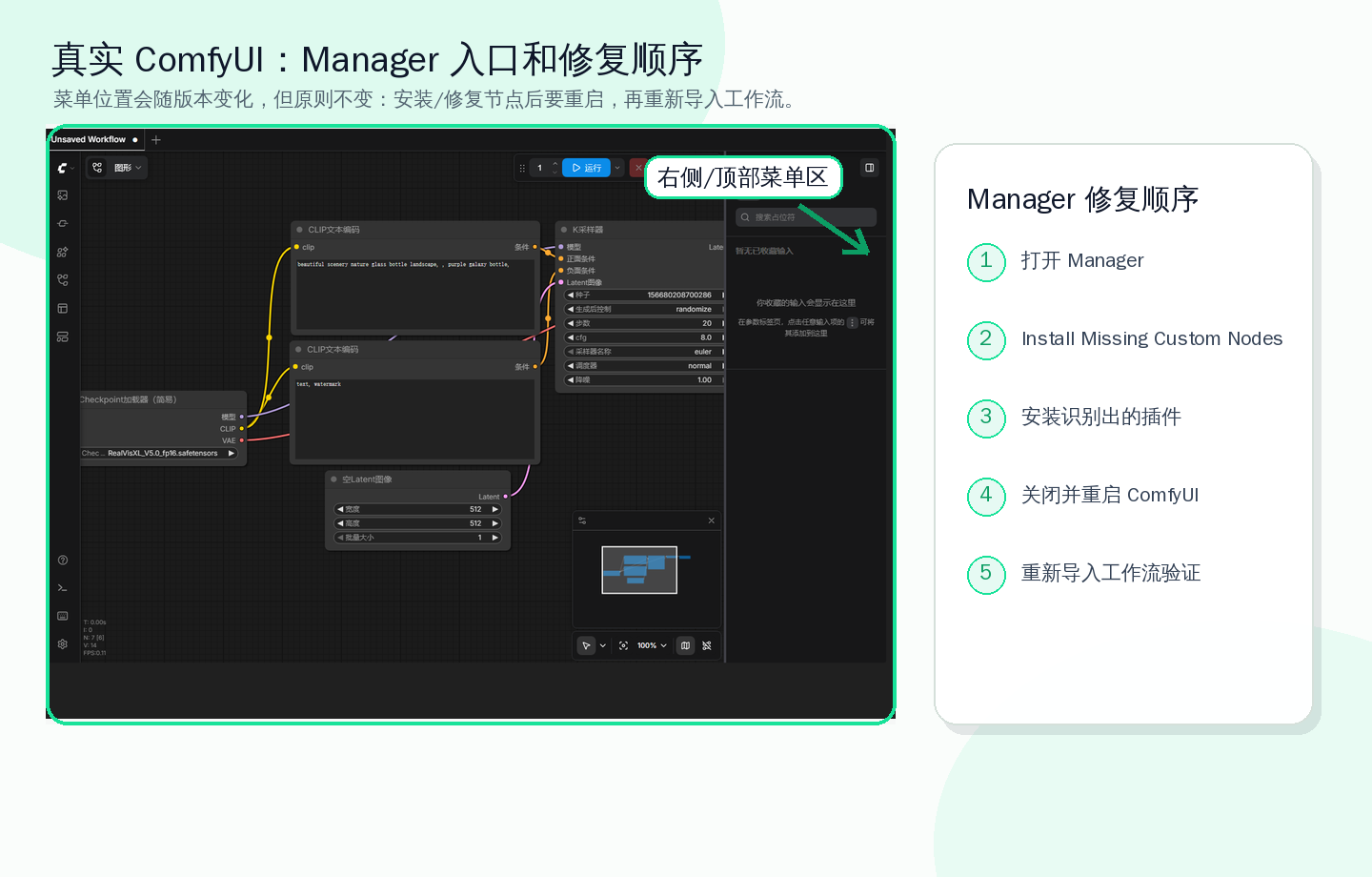Toggle the minimap map icon
The height and width of the screenshot is (877, 1372).
(x=685, y=645)
